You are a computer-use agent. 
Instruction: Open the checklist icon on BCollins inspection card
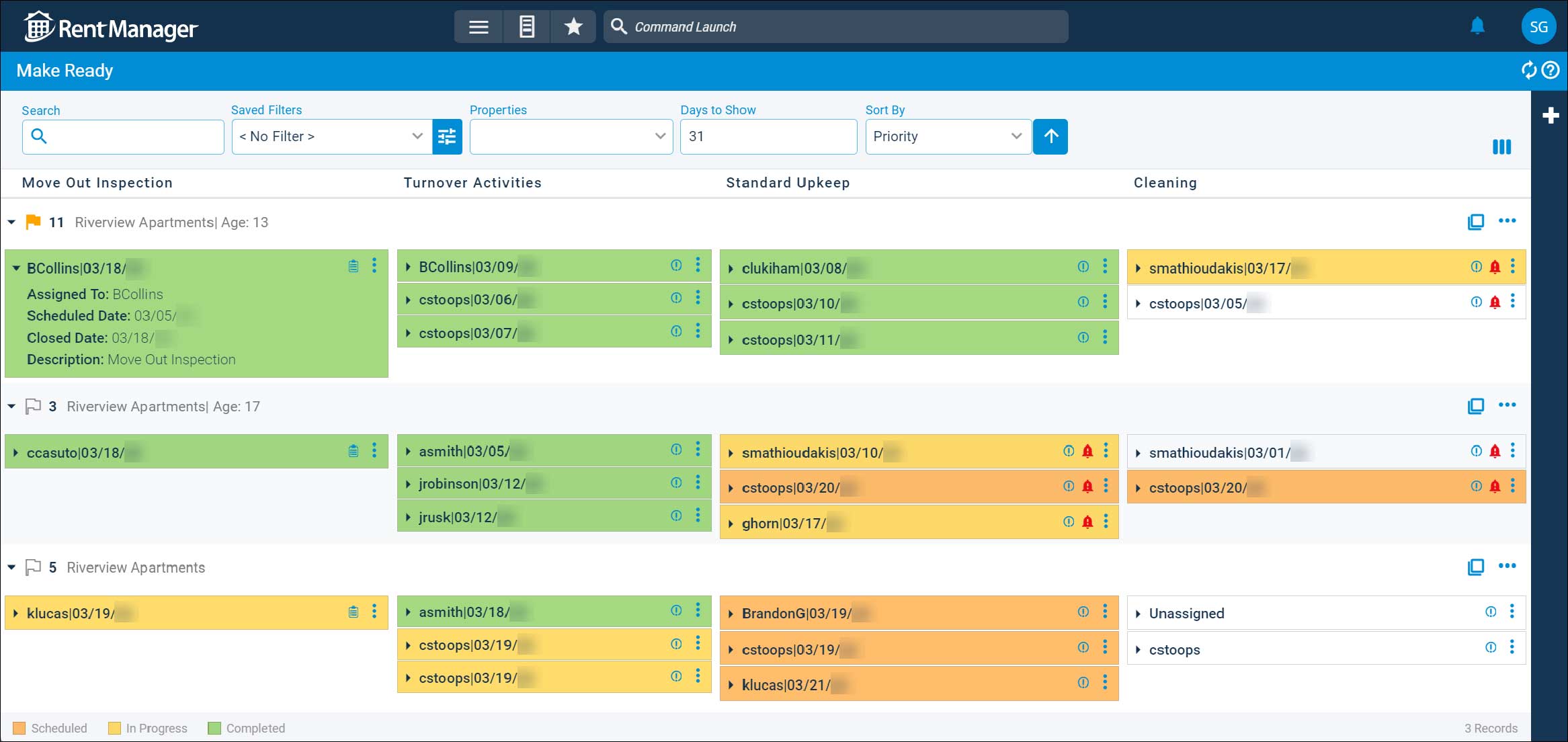coord(353,265)
